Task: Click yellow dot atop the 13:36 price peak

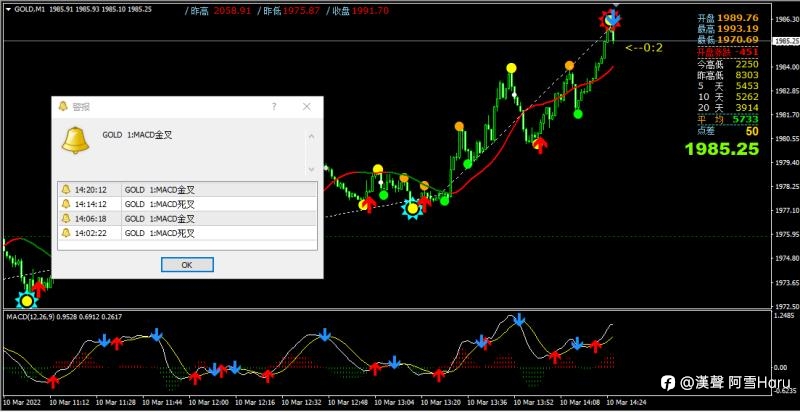Action: 511,68
